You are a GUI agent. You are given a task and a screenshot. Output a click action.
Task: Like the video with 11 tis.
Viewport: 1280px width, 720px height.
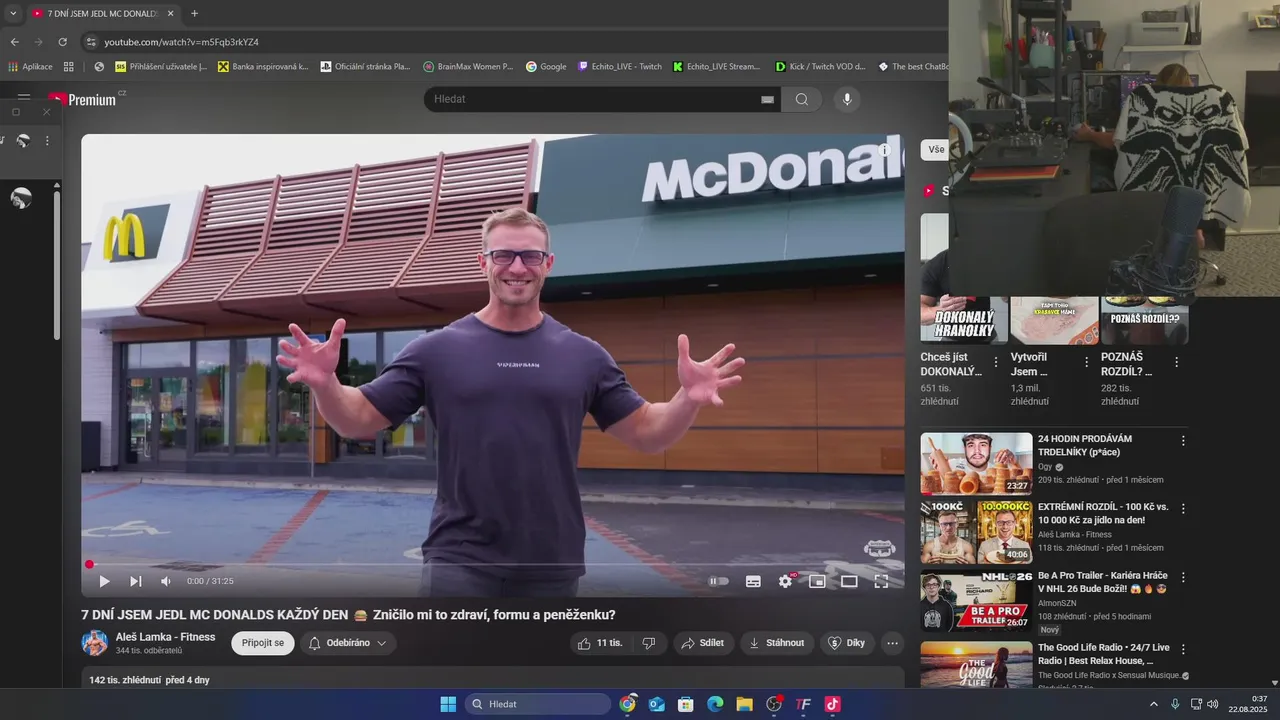(x=601, y=643)
